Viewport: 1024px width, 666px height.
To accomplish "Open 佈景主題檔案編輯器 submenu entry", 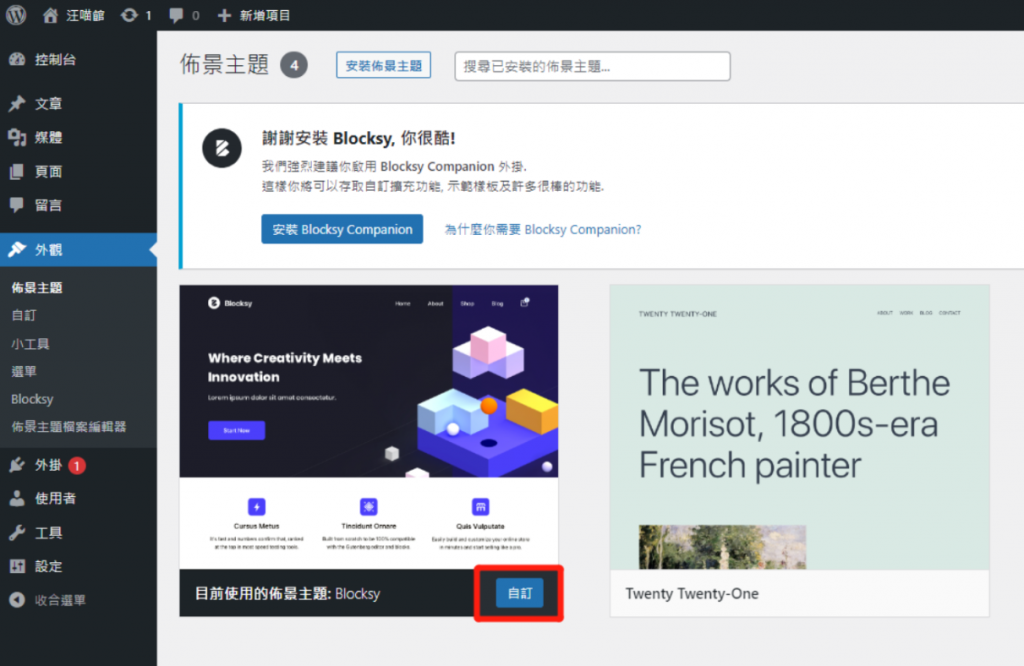I will point(69,427).
